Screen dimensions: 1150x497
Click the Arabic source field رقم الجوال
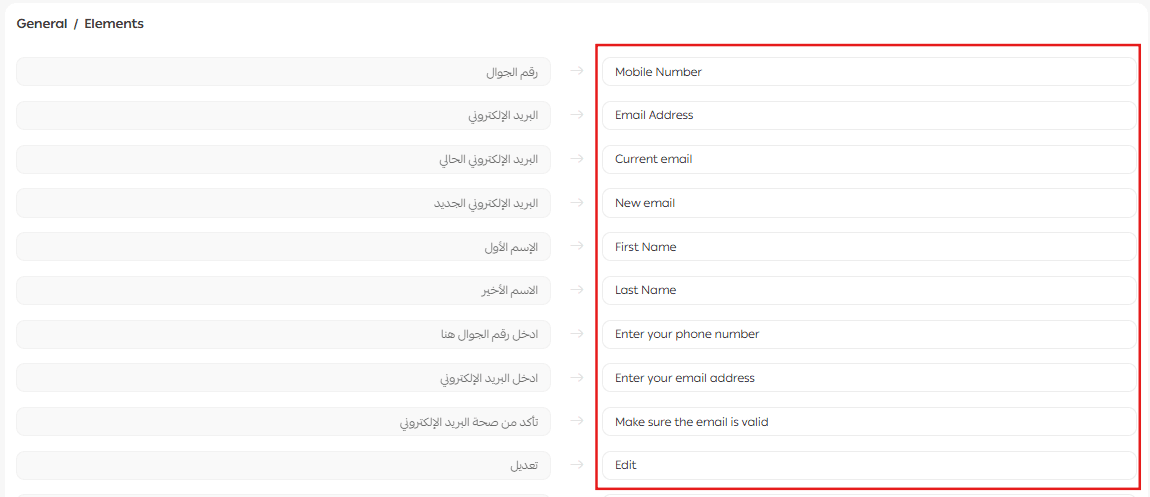pos(283,72)
